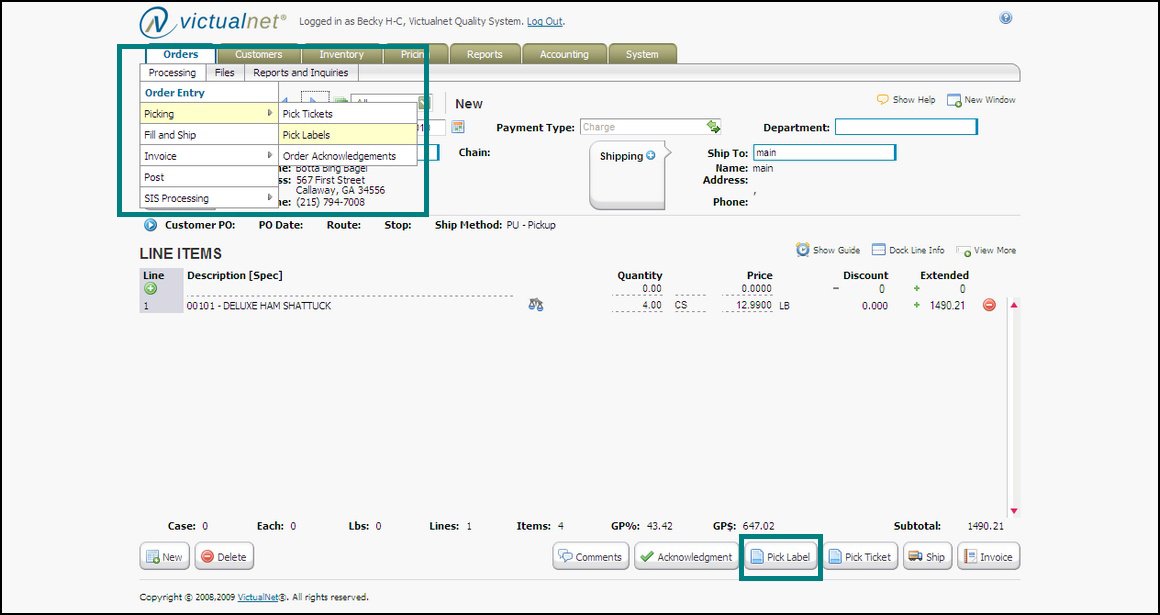Click the Show Help speech bubble icon
This screenshot has height=615, width=1160.
point(883,99)
